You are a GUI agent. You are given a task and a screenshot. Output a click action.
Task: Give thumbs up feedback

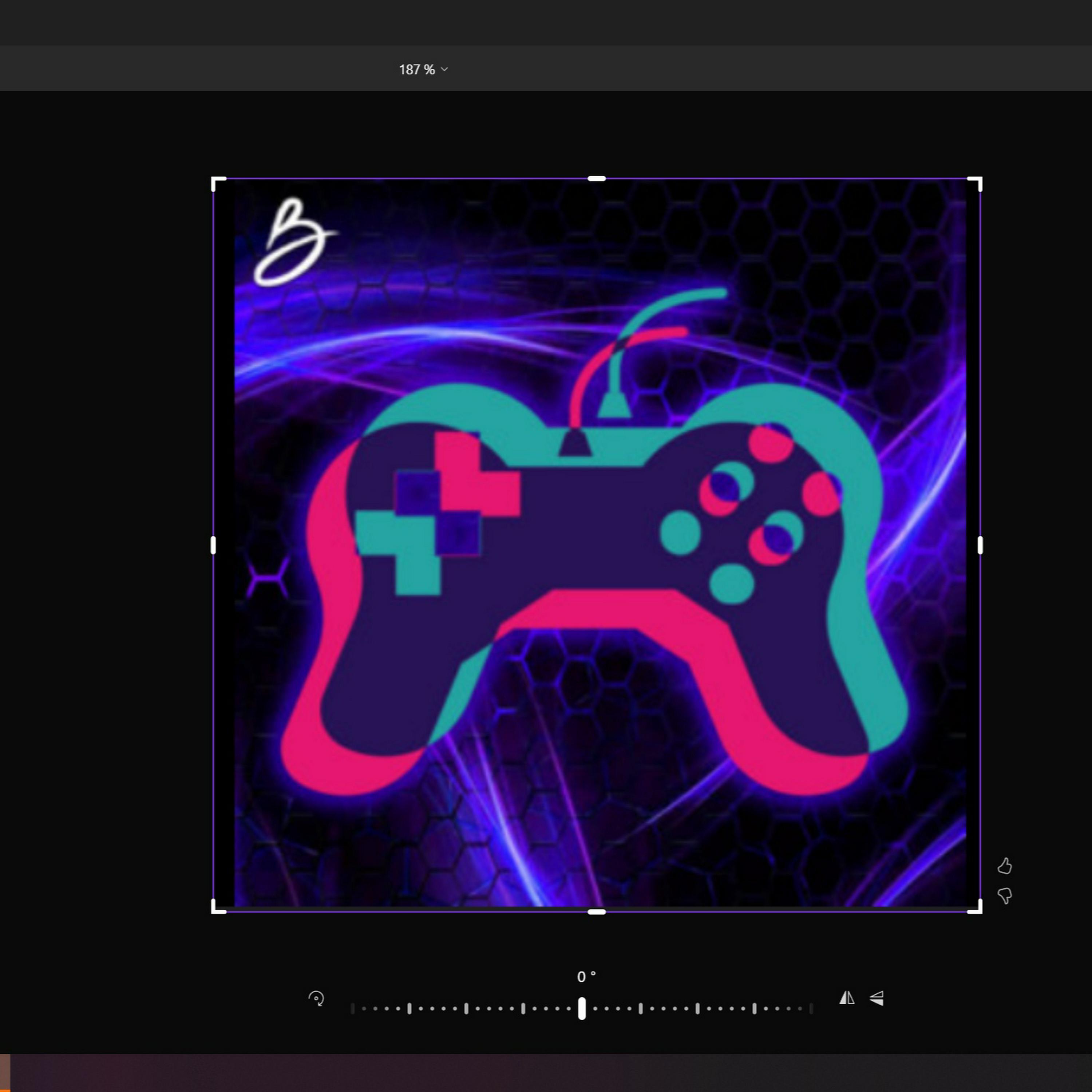click(x=1004, y=865)
